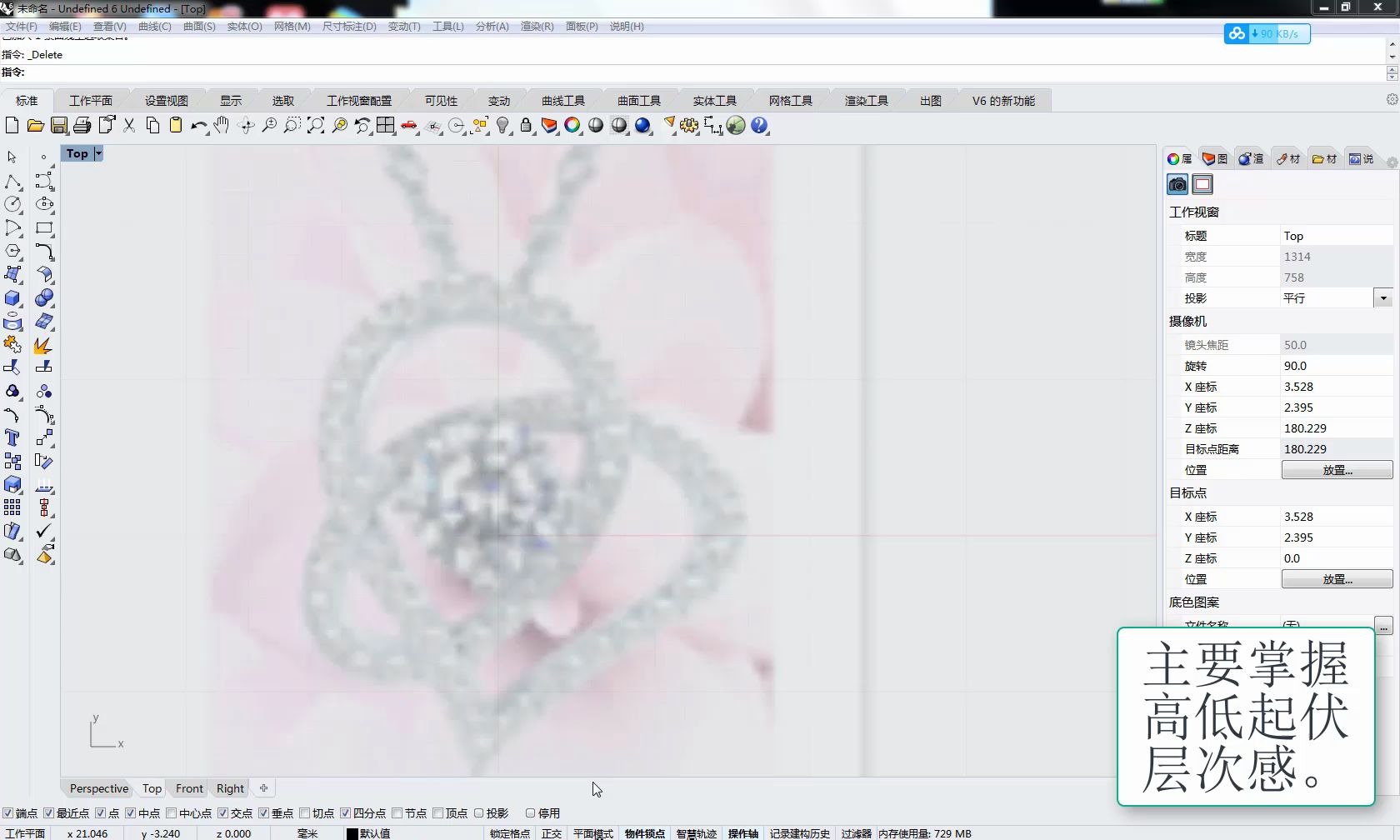Screen dimensions: 1400x840
Task: Cut selection with the scissors icon
Action: [129, 126]
